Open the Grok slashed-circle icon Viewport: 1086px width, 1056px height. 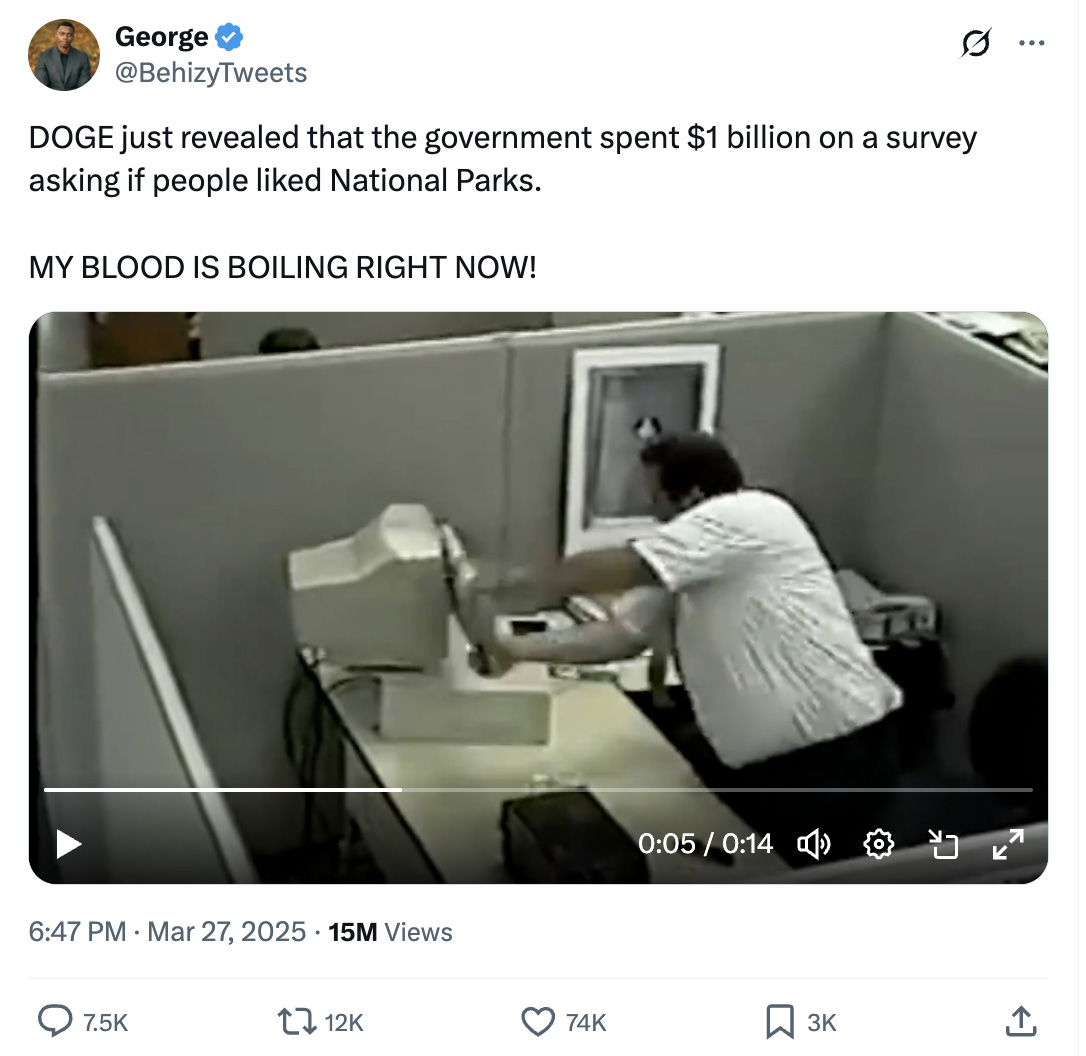(x=975, y=43)
